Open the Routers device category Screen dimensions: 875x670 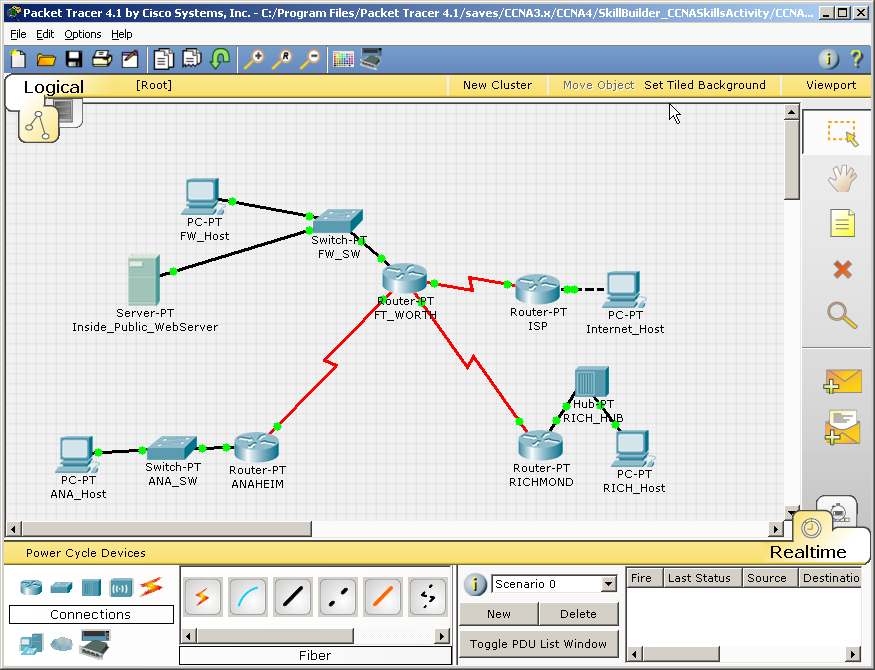30,589
